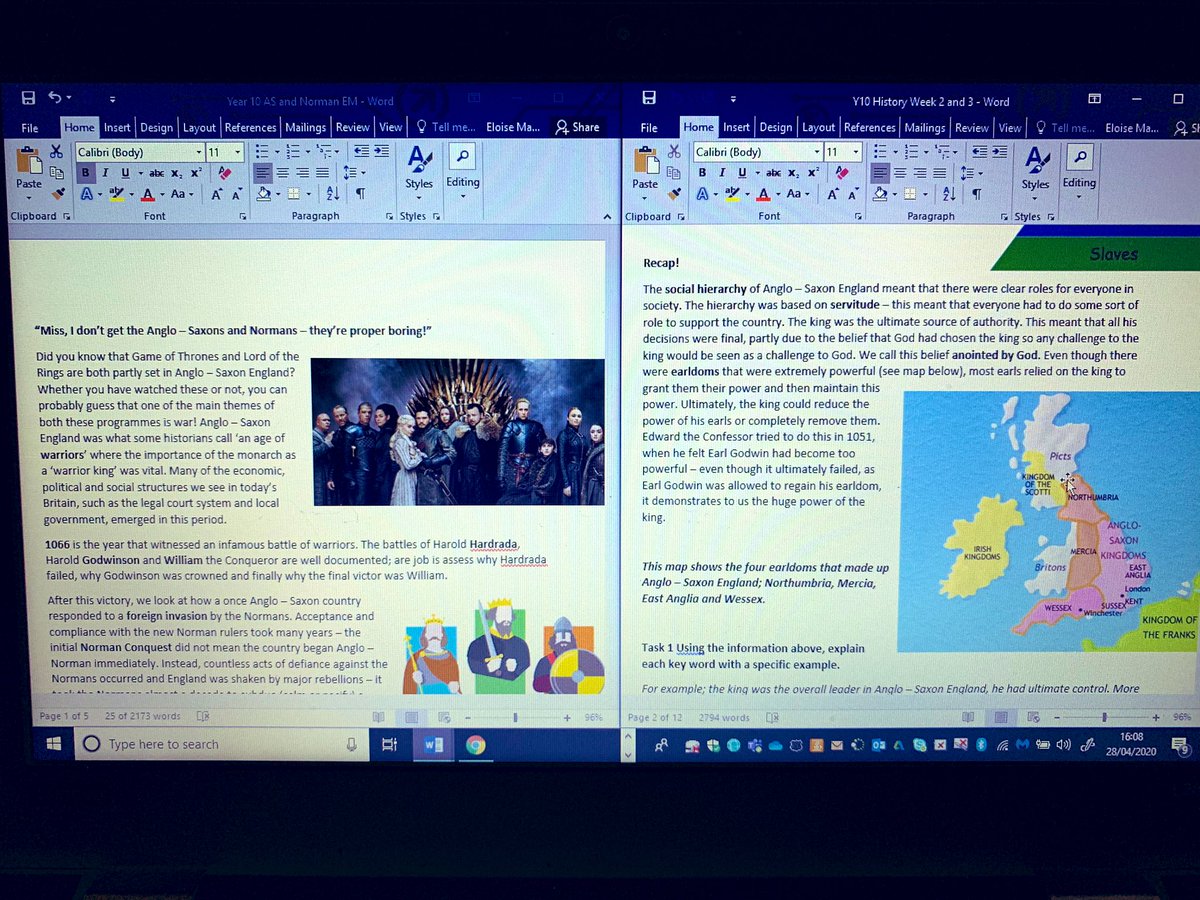Click Format Painter brush in left window
Viewport: 1200px width, 900px height.
[x=57, y=193]
